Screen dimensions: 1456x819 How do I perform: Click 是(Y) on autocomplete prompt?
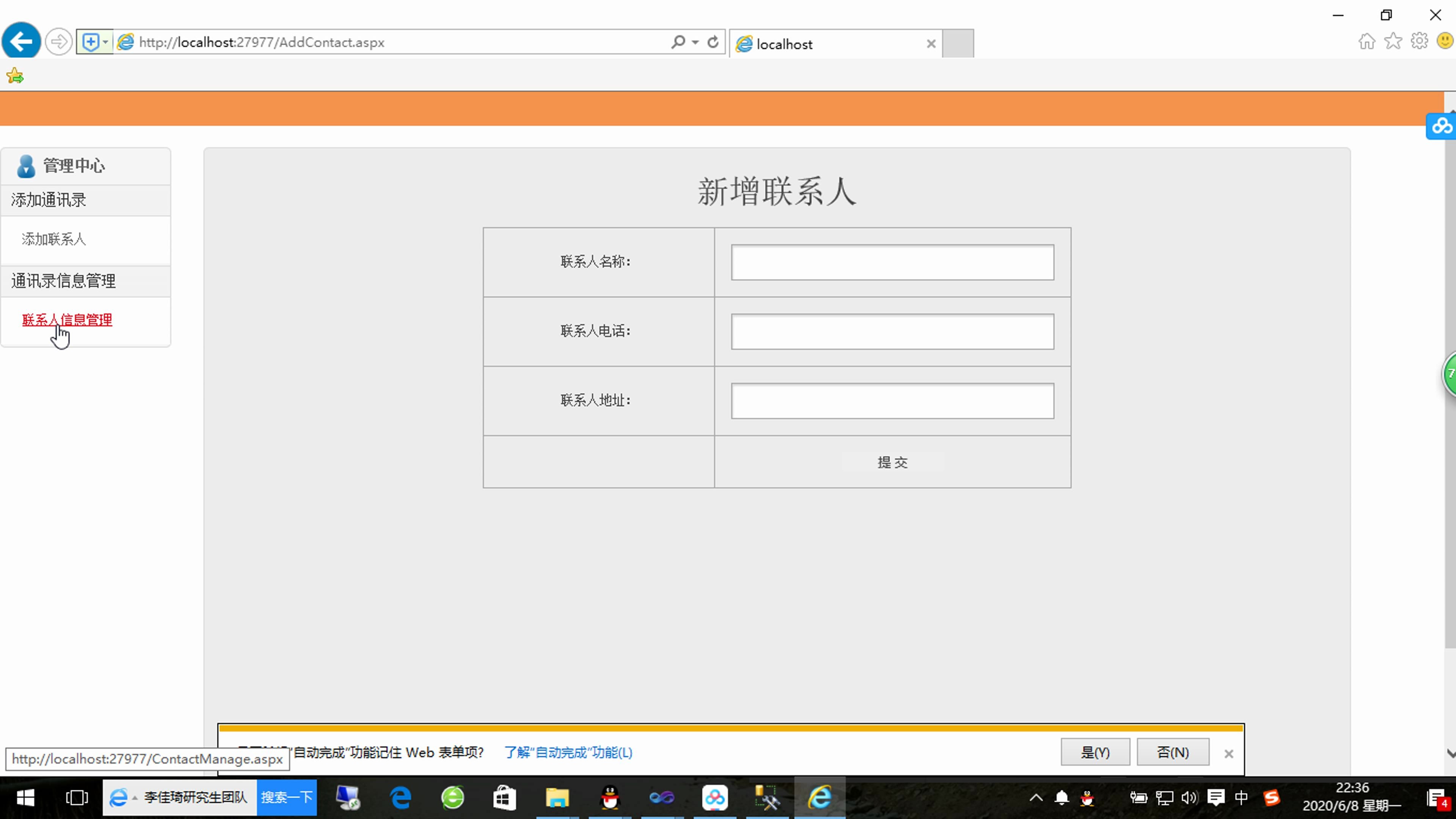coord(1095,752)
